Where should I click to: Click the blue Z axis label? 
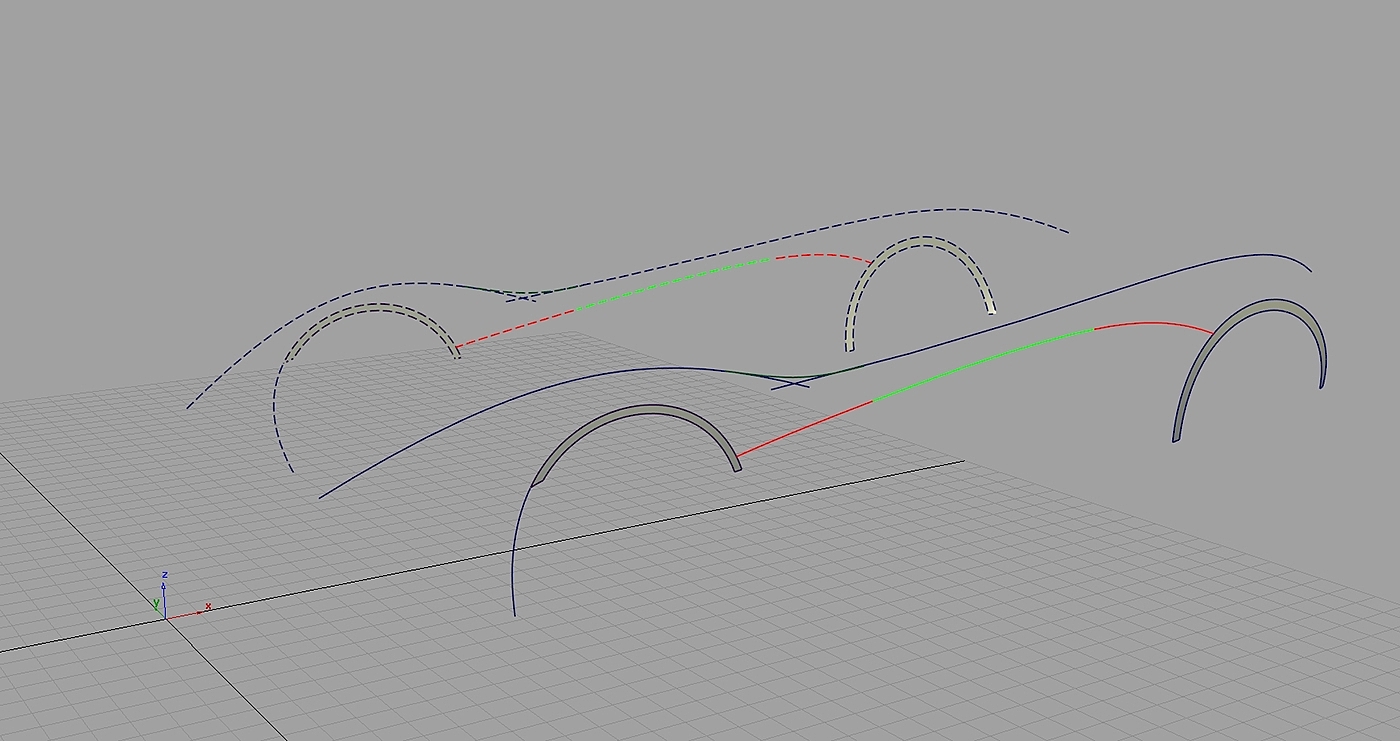pyautogui.click(x=164, y=575)
